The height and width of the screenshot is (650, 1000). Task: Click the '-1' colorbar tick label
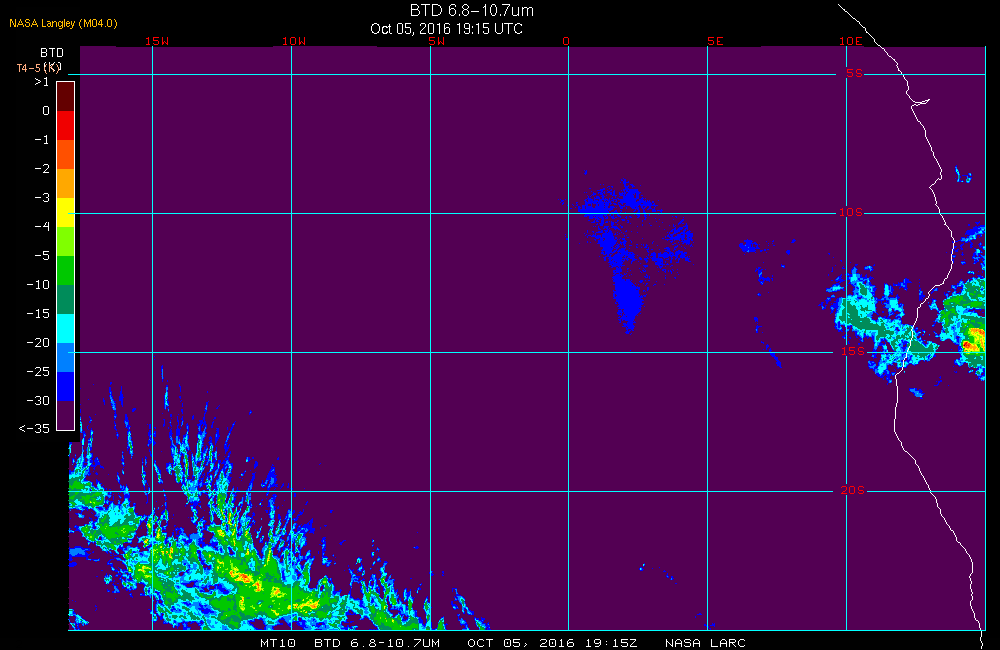[42, 140]
